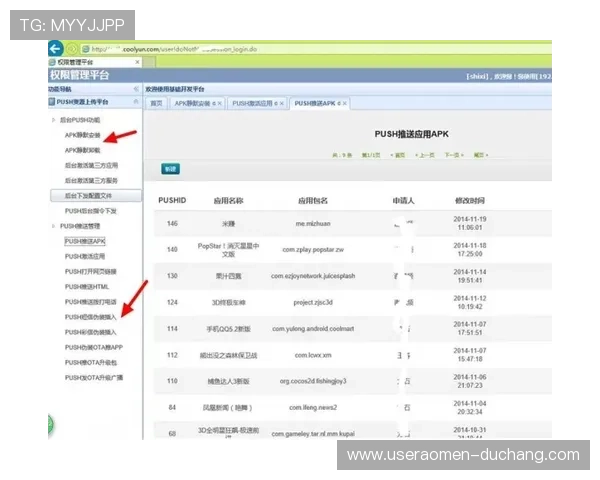Close the APK静默安装 content tab
The image size is (600, 480).
[x=220, y=103]
